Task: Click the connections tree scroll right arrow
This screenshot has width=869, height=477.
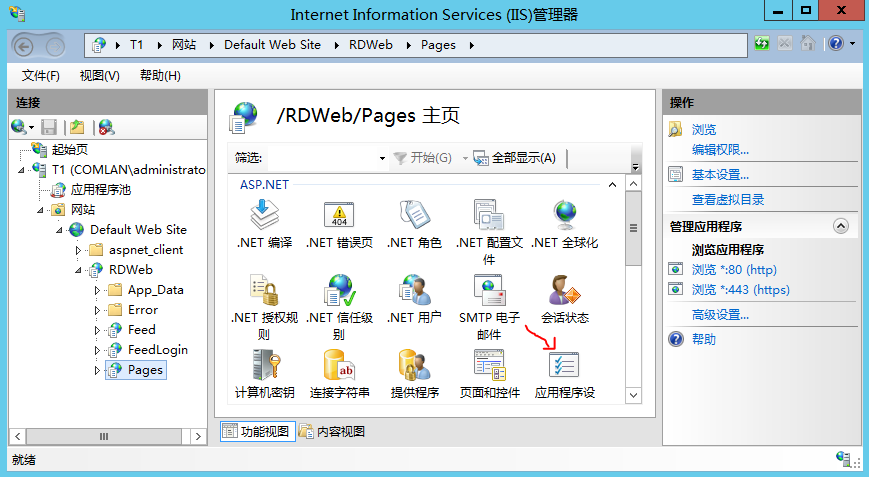Action: [x=198, y=437]
